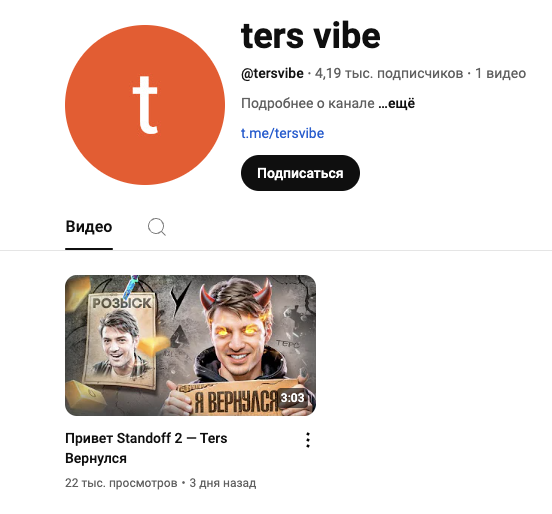
Task: Switch to the Видео tab
Action: 89,226
